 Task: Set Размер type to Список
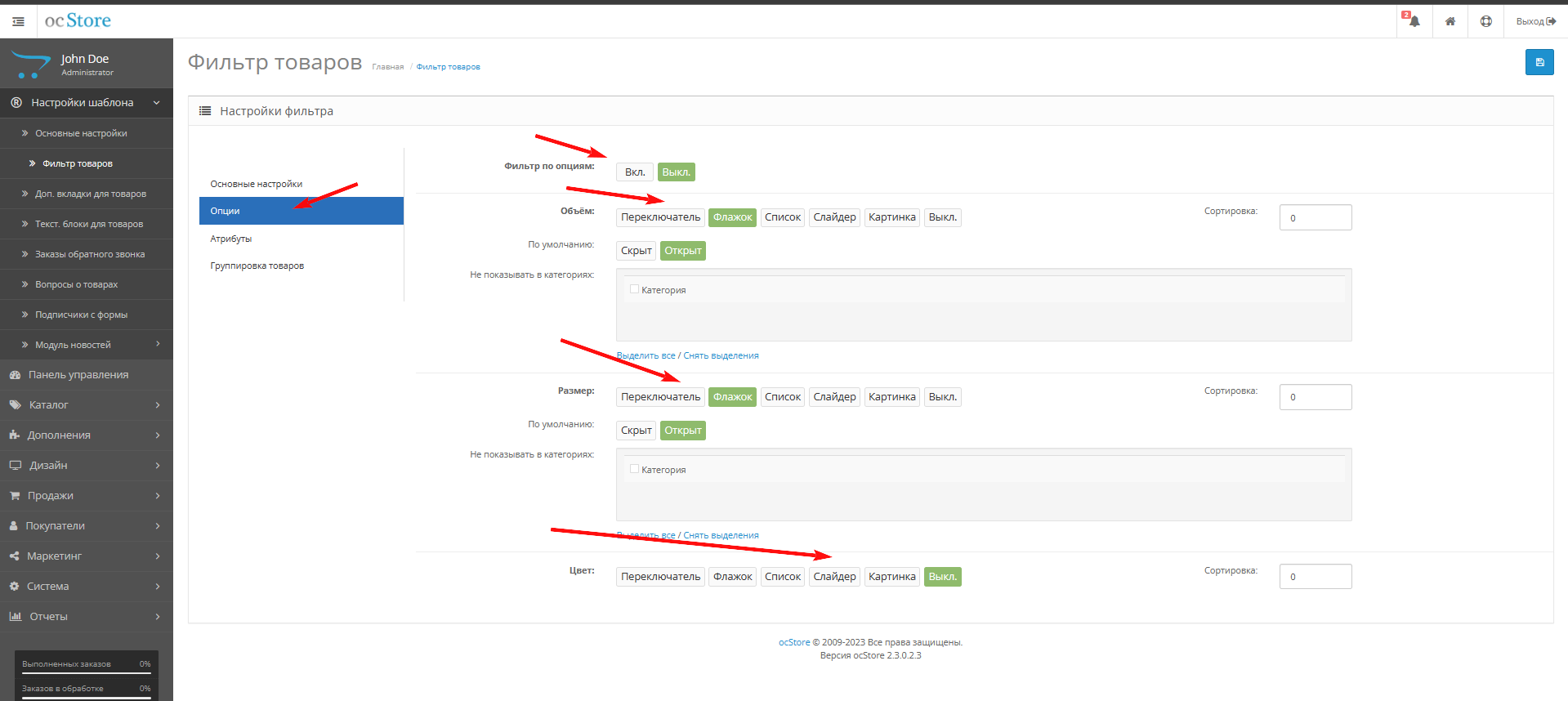(x=783, y=397)
